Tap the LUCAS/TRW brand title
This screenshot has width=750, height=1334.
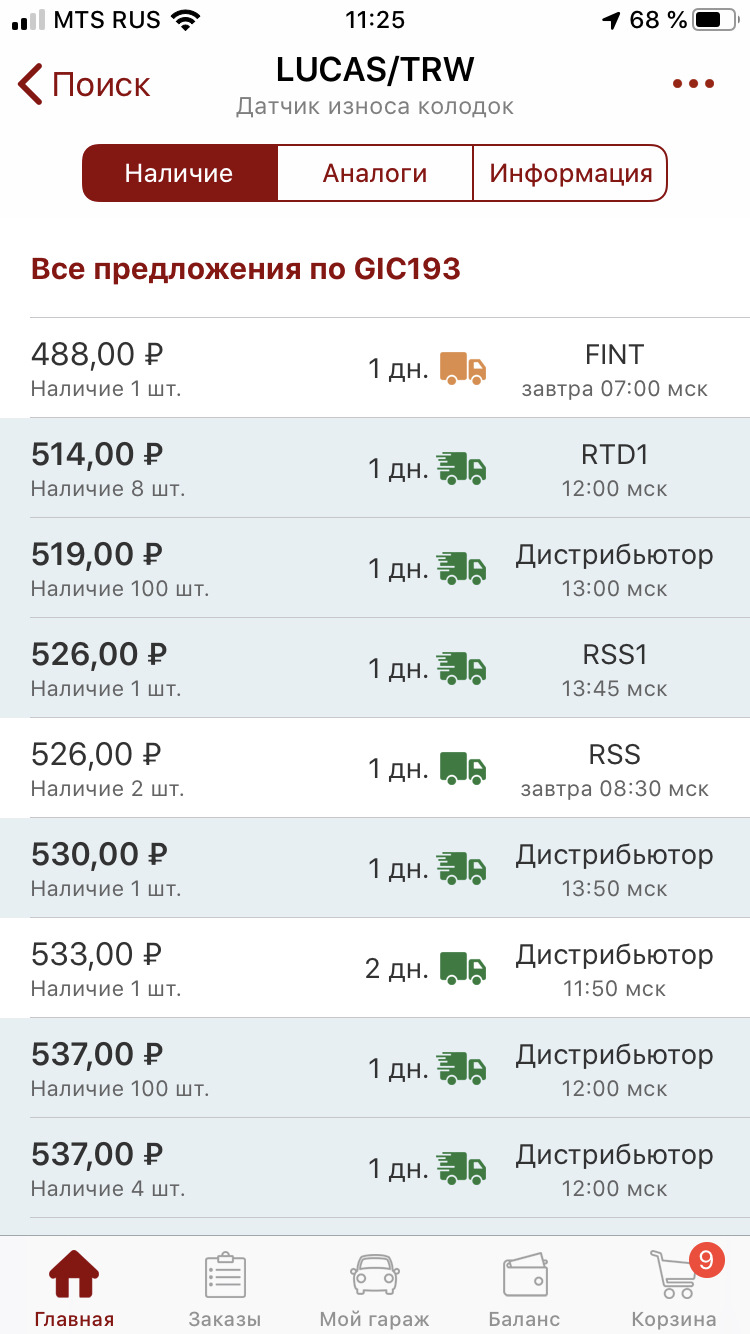[x=375, y=70]
